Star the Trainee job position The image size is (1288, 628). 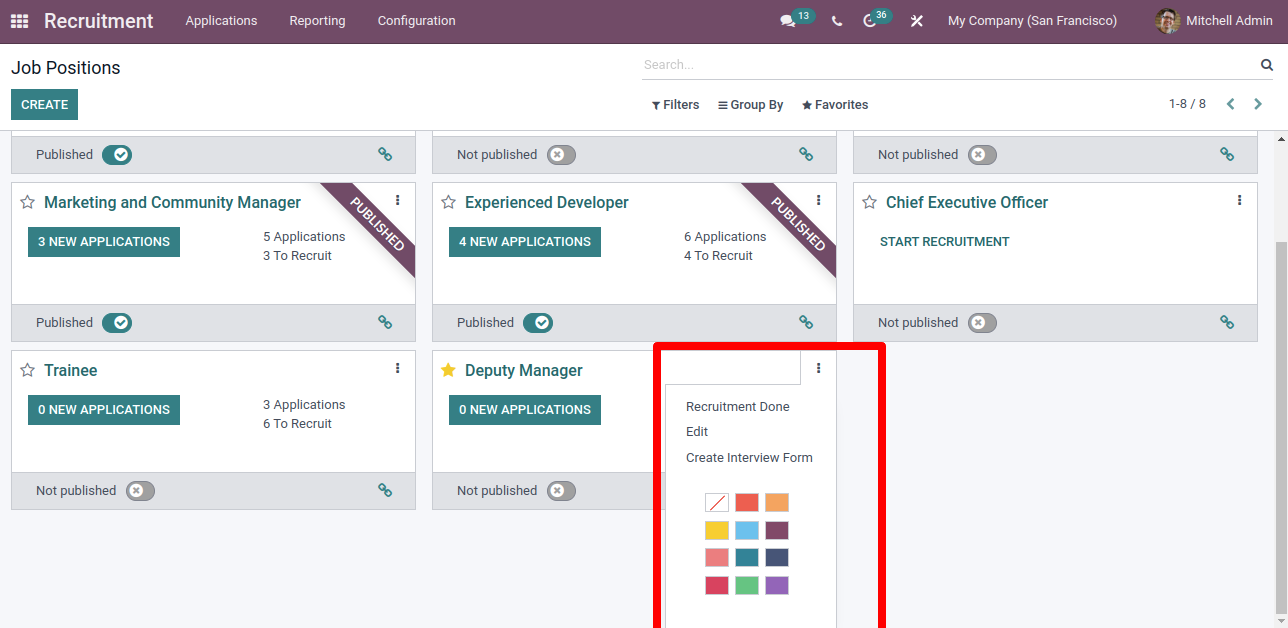click(28, 371)
